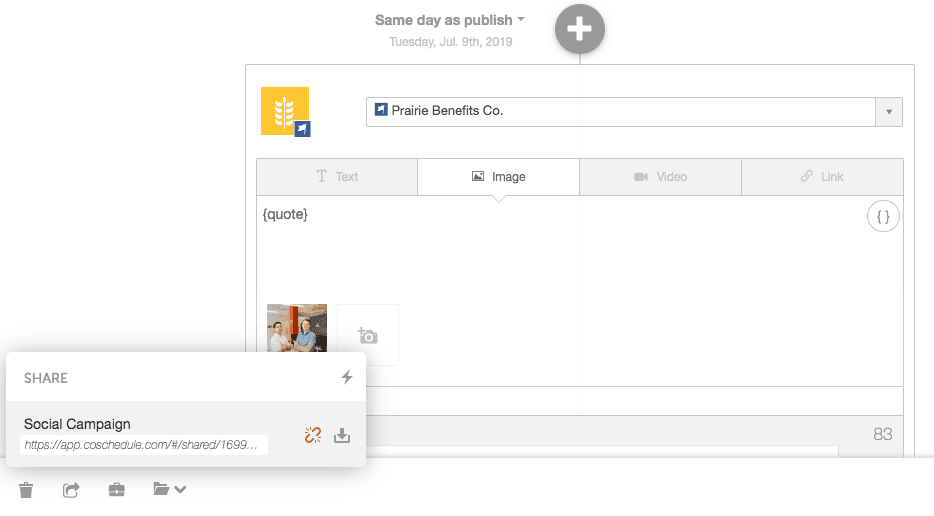Viewport: 934px width, 516px height.
Task: Click the add photo camera icon
Action: [368, 335]
